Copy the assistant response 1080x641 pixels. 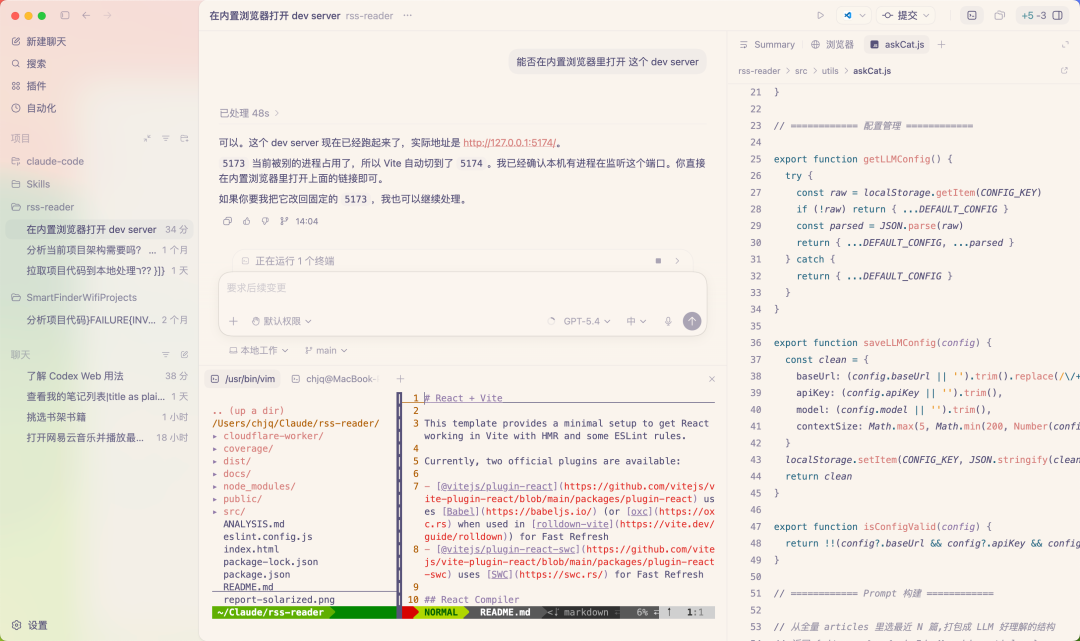pos(227,221)
